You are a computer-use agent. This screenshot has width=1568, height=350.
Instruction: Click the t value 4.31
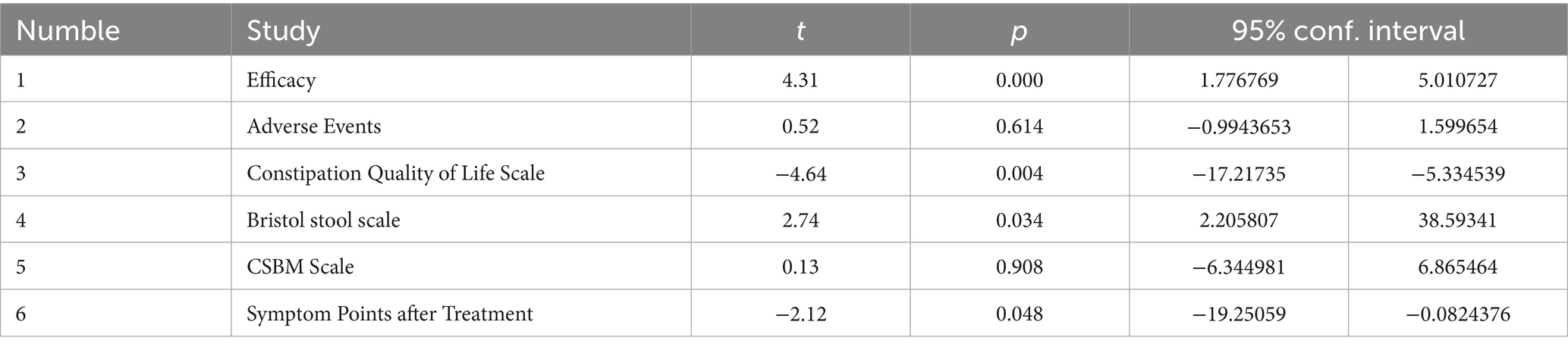tap(800, 80)
